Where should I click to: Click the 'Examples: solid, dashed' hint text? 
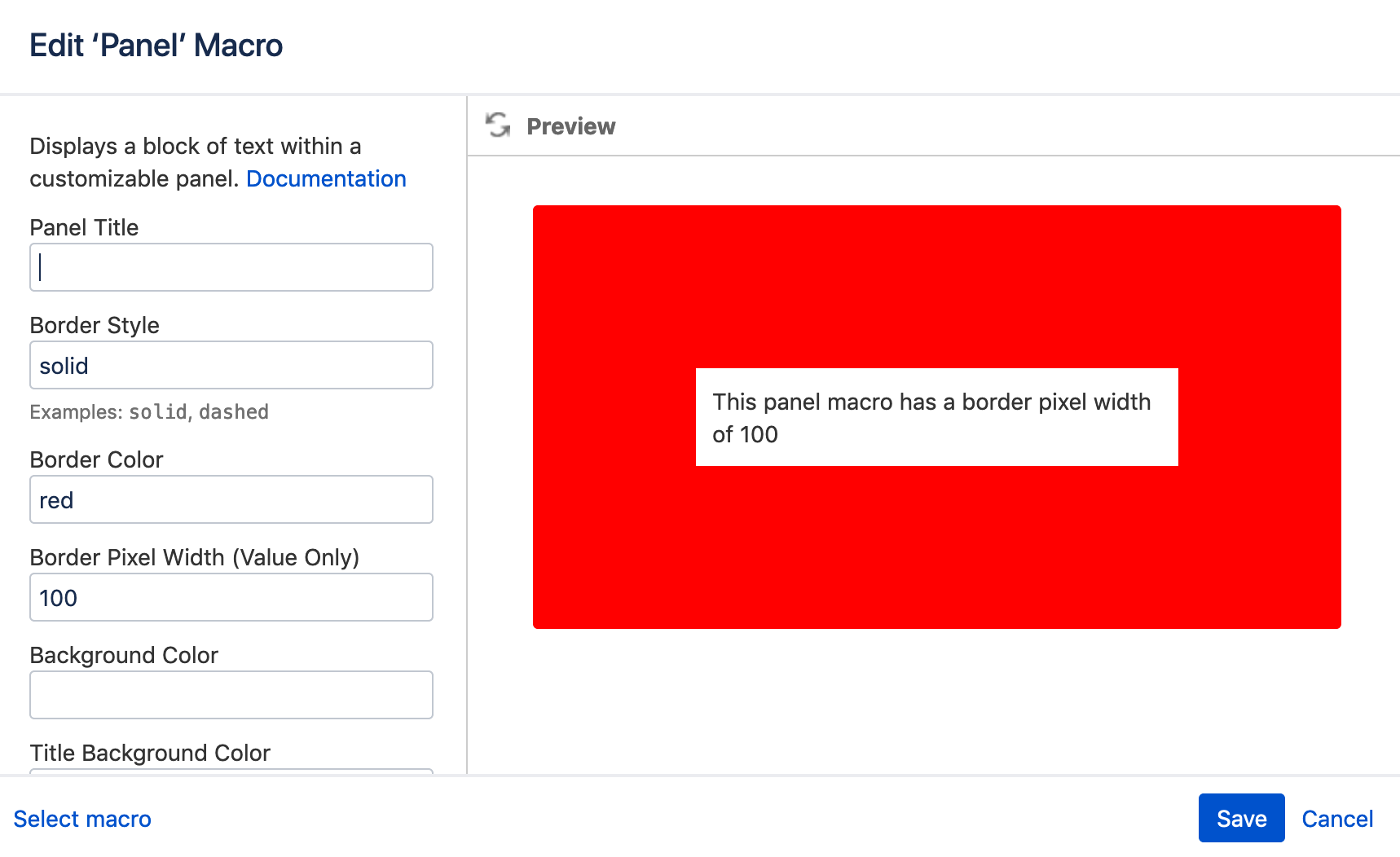click(x=149, y=412)
